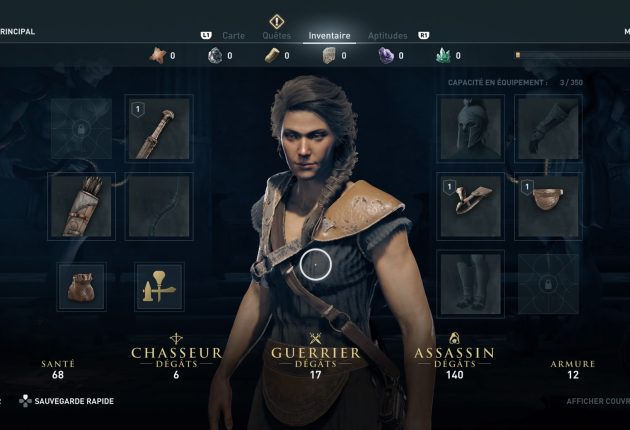Click the Afficher Couvre-chef option
Viewport: 630px width, 430px height.
pyautogui.click(x=598, y=401)
